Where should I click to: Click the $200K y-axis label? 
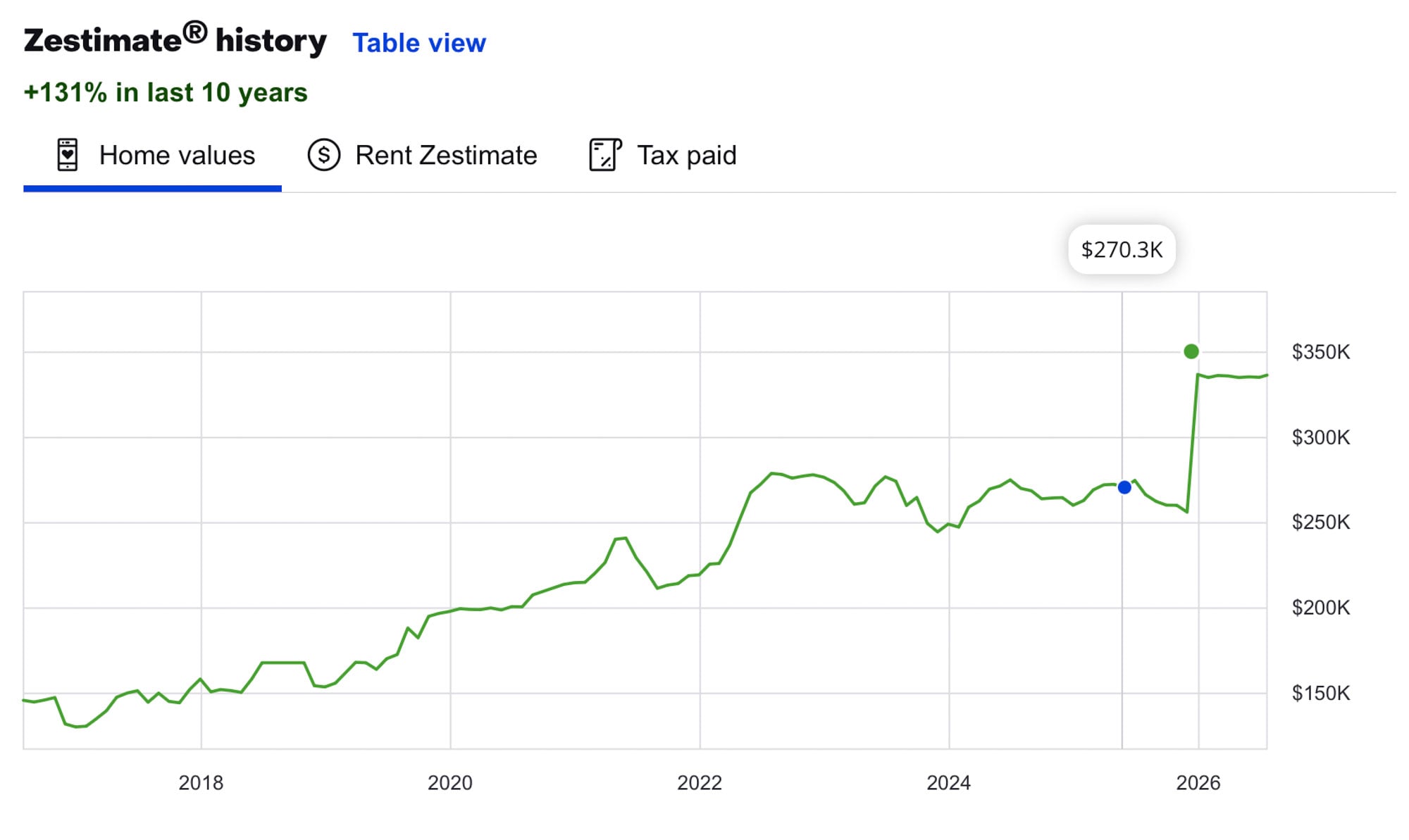1321,608
